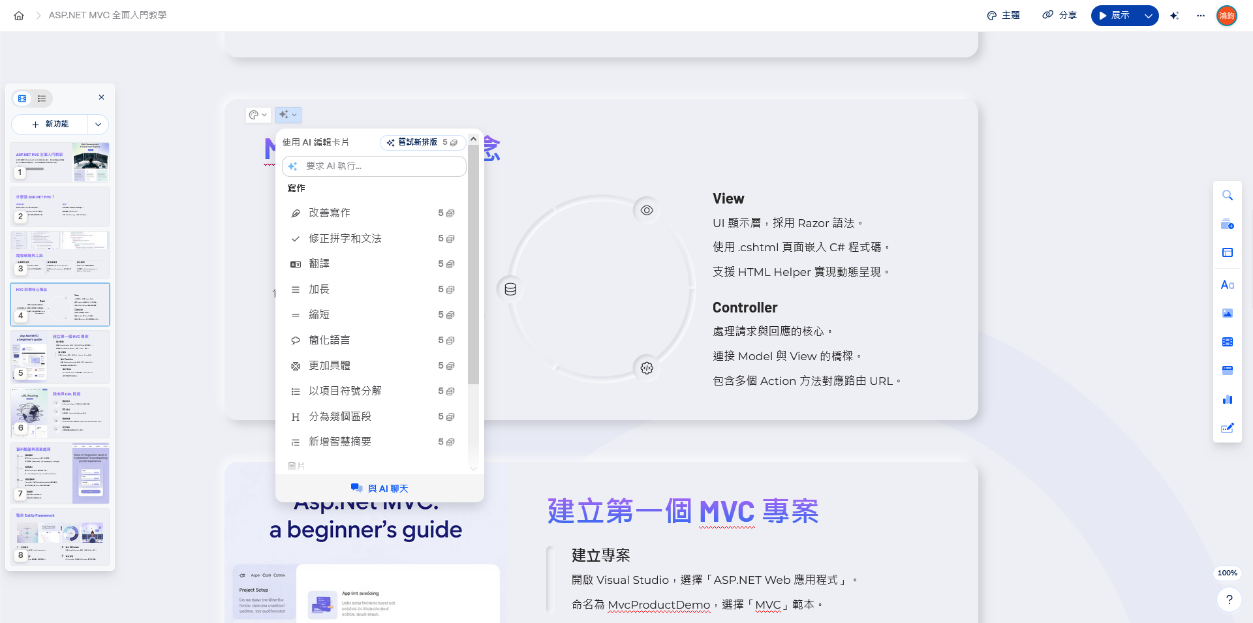Select slide thumbnail 4

tap(61, 304)
